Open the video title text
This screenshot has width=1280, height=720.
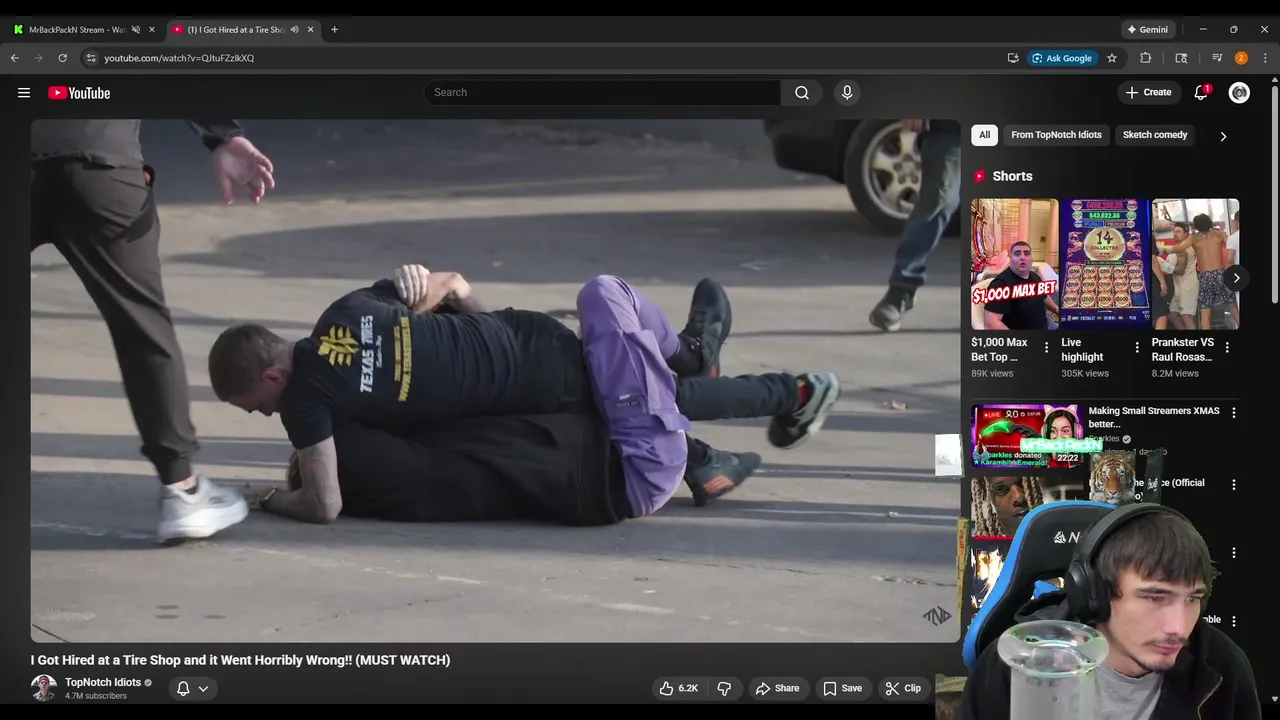point(240,660)
